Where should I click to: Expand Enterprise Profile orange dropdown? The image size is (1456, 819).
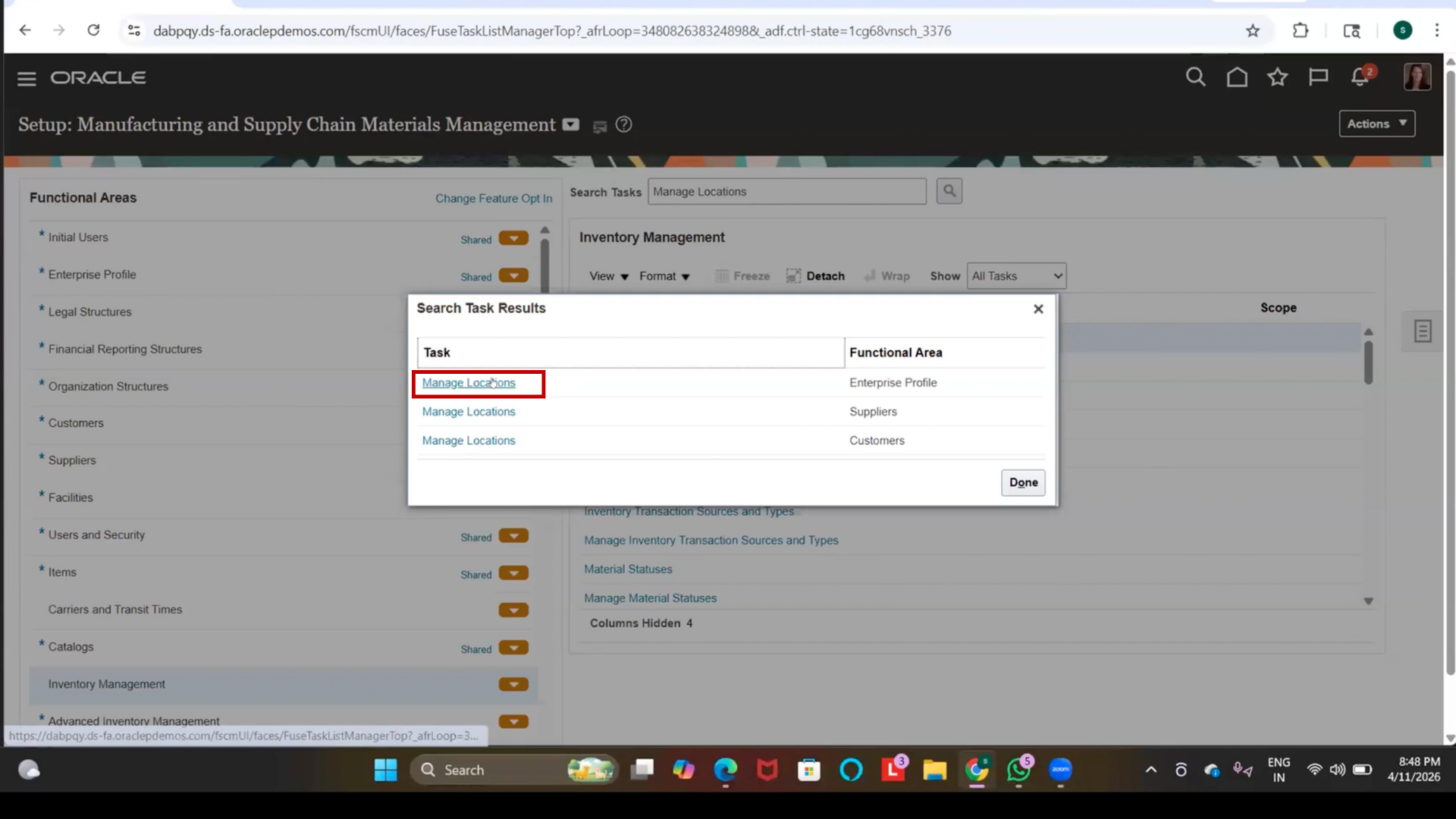click(x=513, y=275)
